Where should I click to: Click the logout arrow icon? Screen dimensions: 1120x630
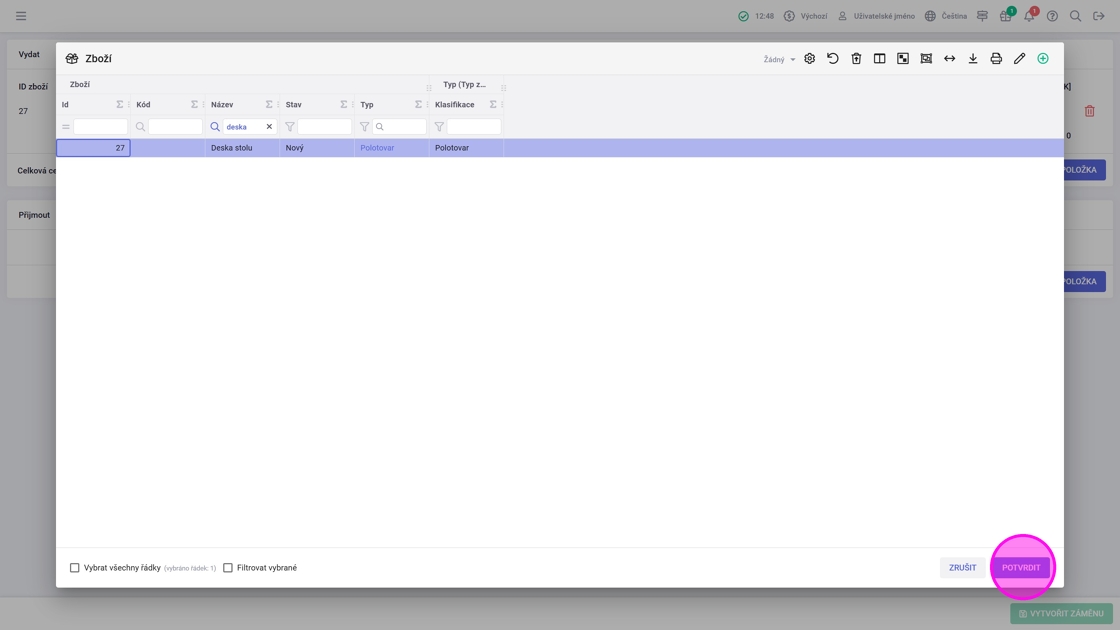coord(1099,16)
